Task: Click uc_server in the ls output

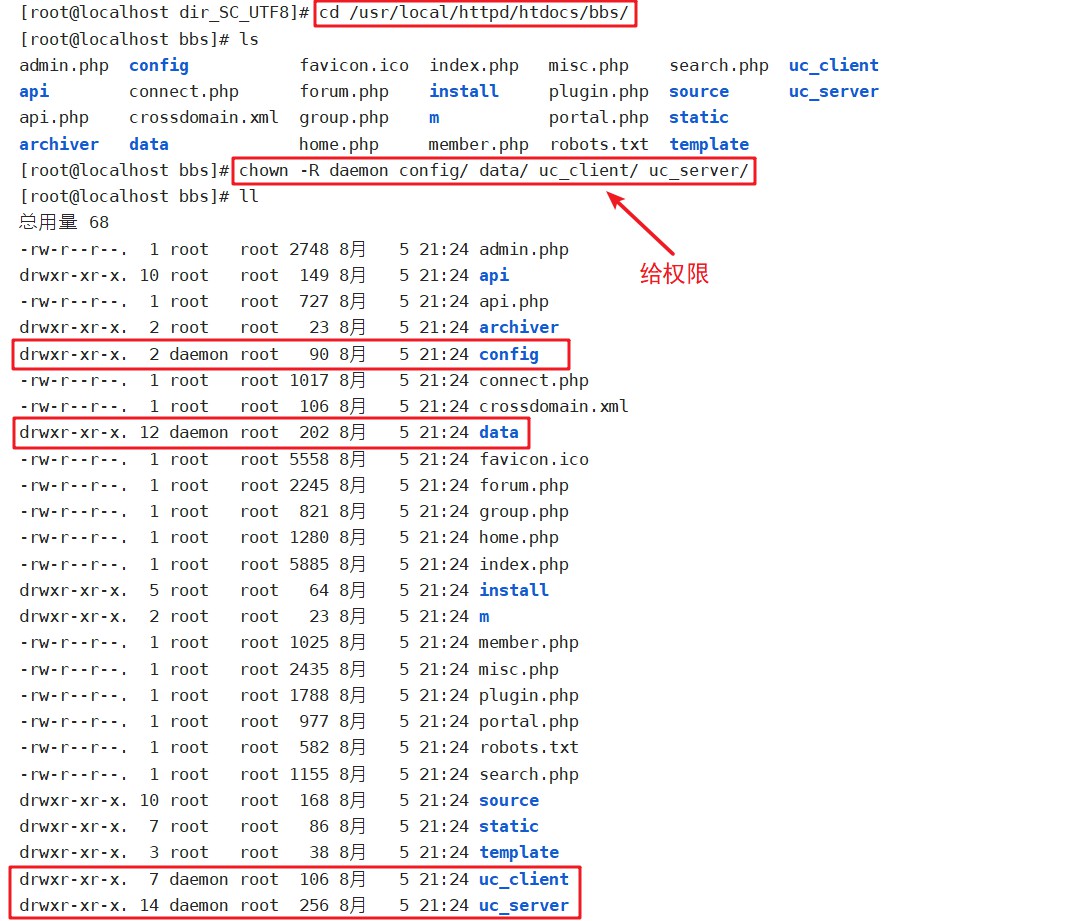Action: coord(833,92)
